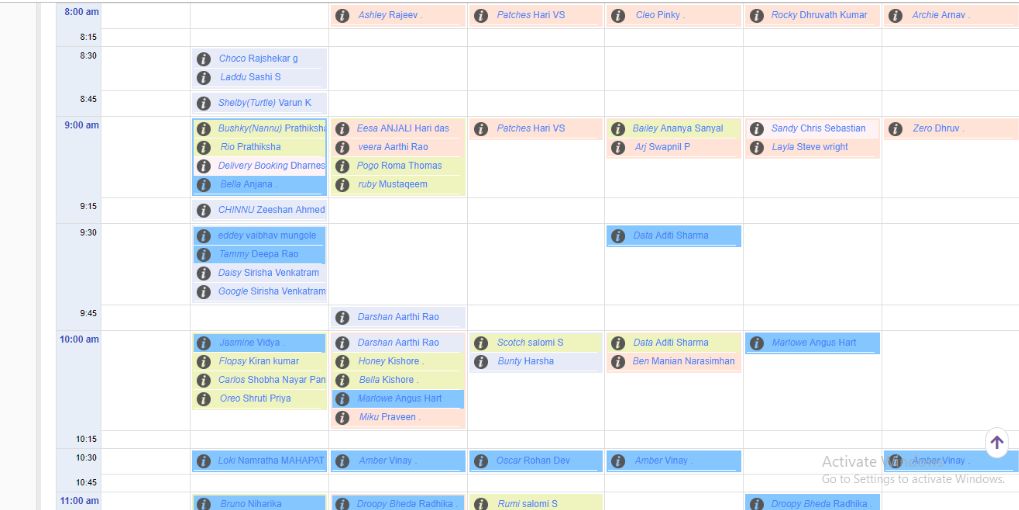Click info icon for Google Sirisha Venkatram
The height and width of the screenshot is (510, 1019).
click(203, 292)
